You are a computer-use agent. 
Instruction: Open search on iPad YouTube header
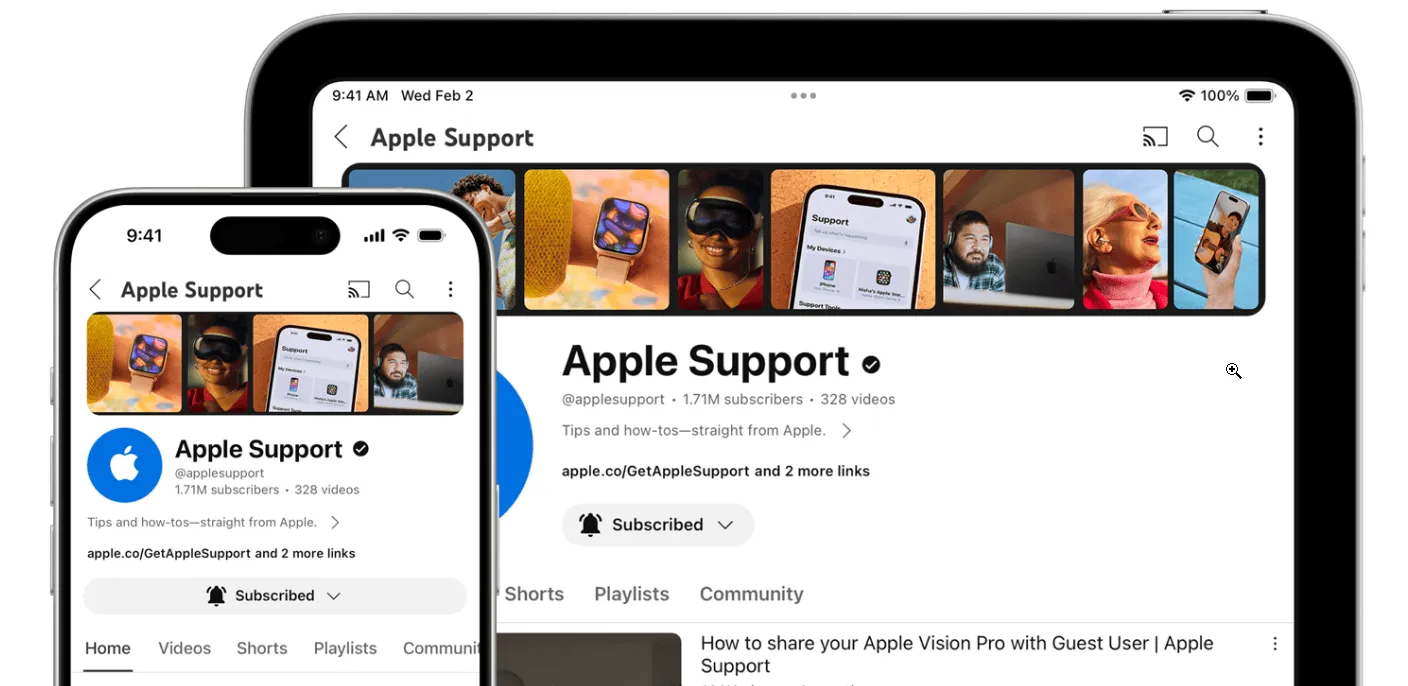click(1208, 137)
